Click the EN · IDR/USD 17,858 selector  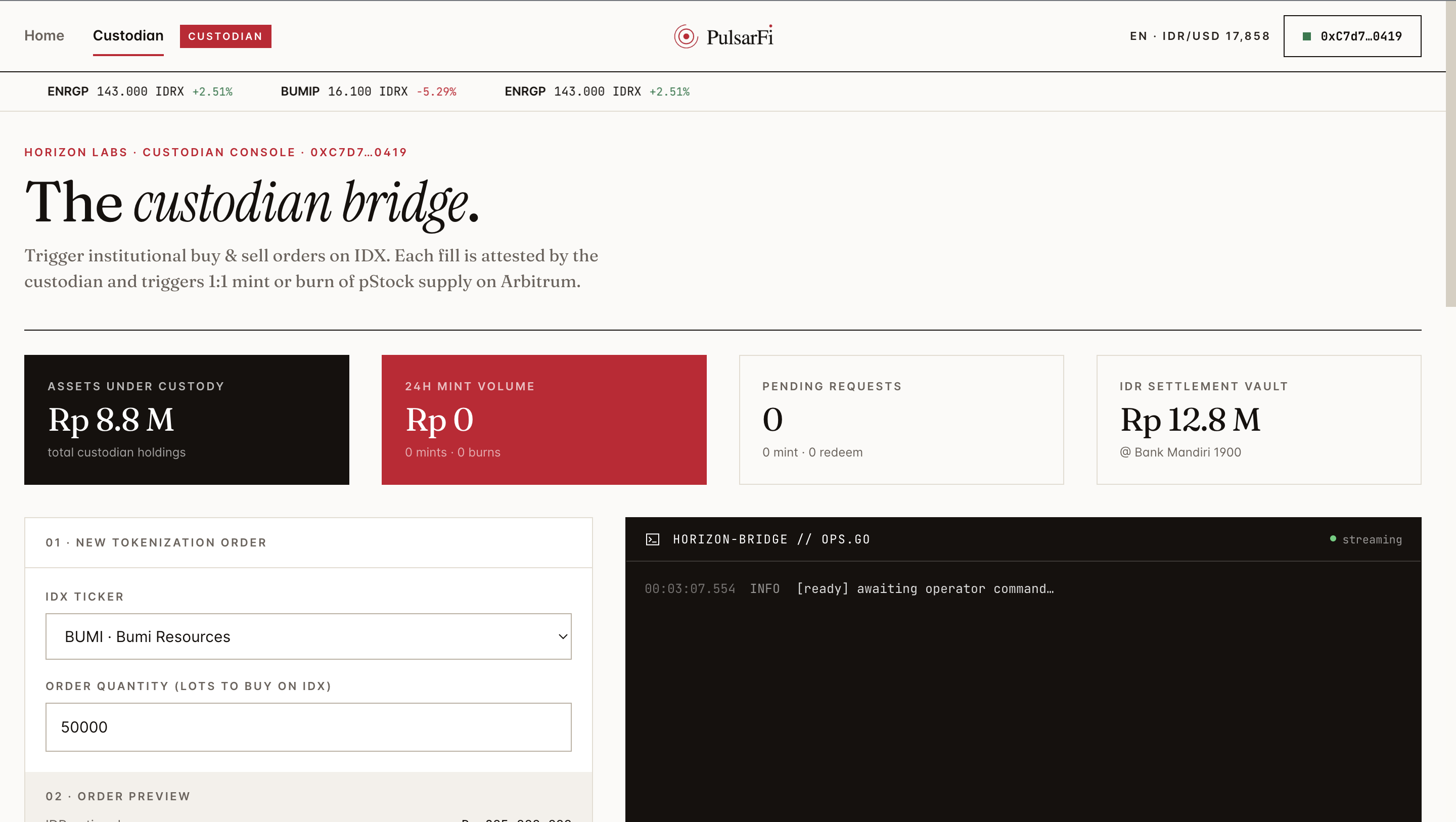tap(1199, 36)
